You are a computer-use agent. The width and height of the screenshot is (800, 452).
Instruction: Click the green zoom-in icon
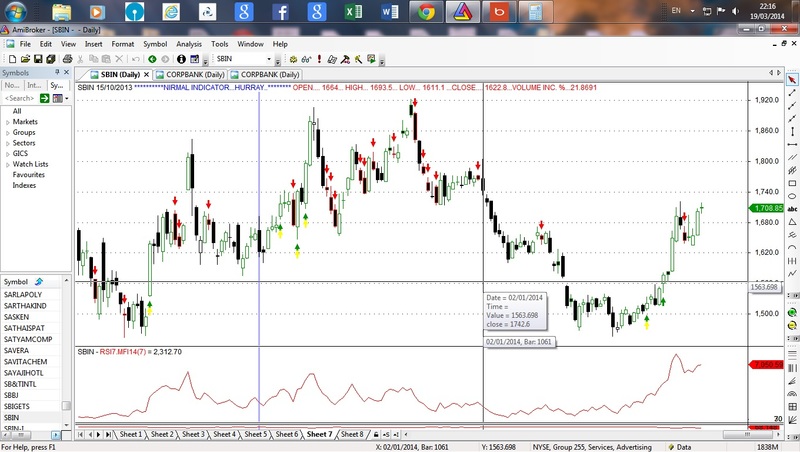point(792,312)
